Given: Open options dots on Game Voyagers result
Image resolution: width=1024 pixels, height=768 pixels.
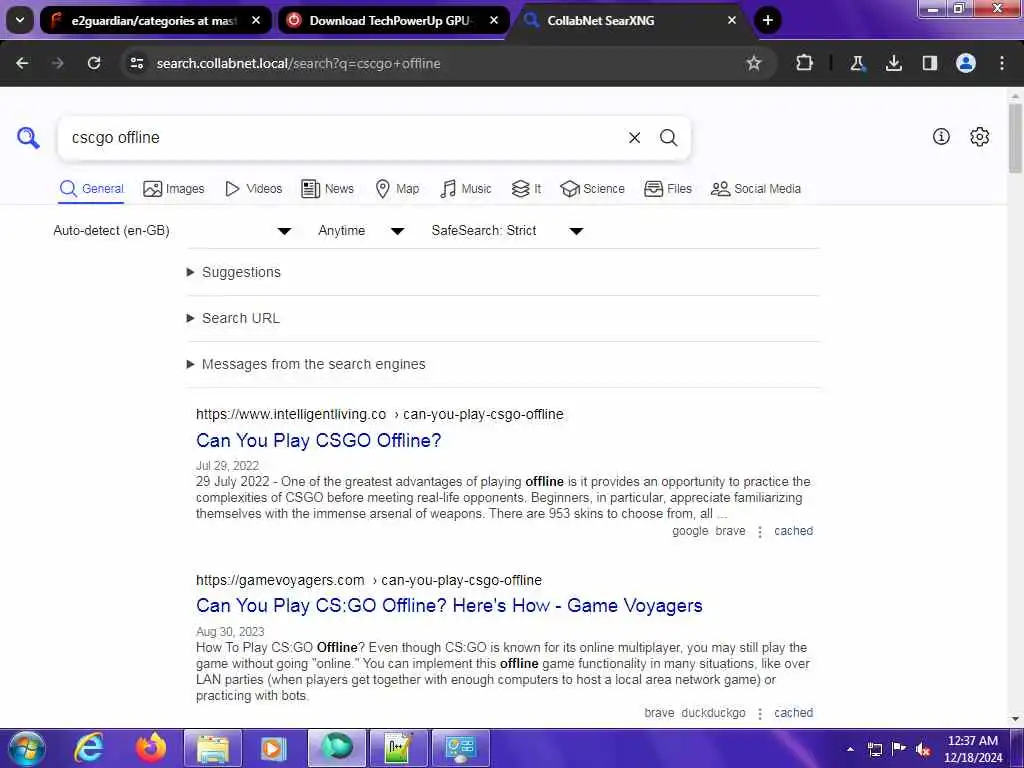Looking at the screenshot, I should [x=760, y=714].
